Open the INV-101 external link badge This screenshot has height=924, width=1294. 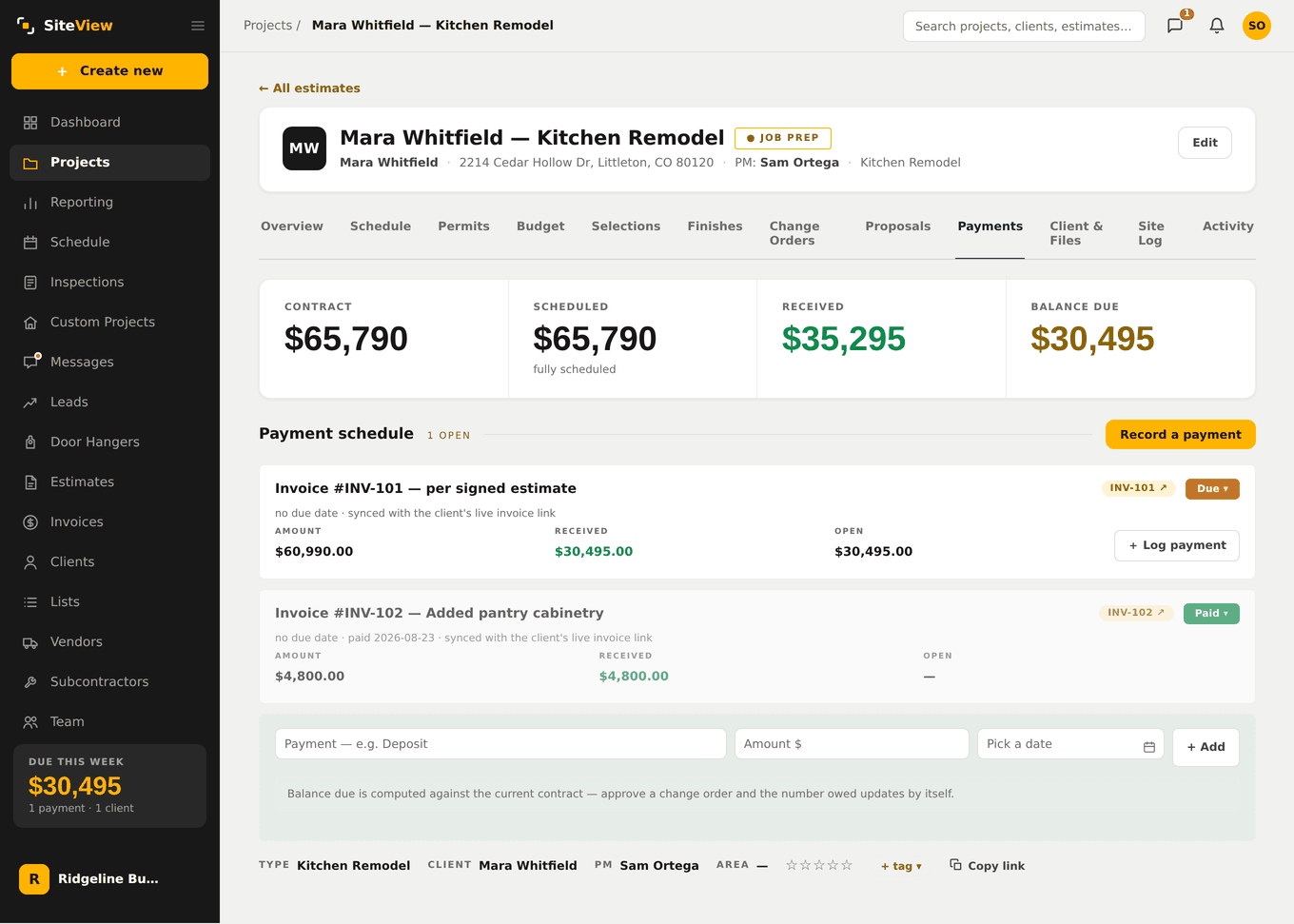pos(1138,488)
